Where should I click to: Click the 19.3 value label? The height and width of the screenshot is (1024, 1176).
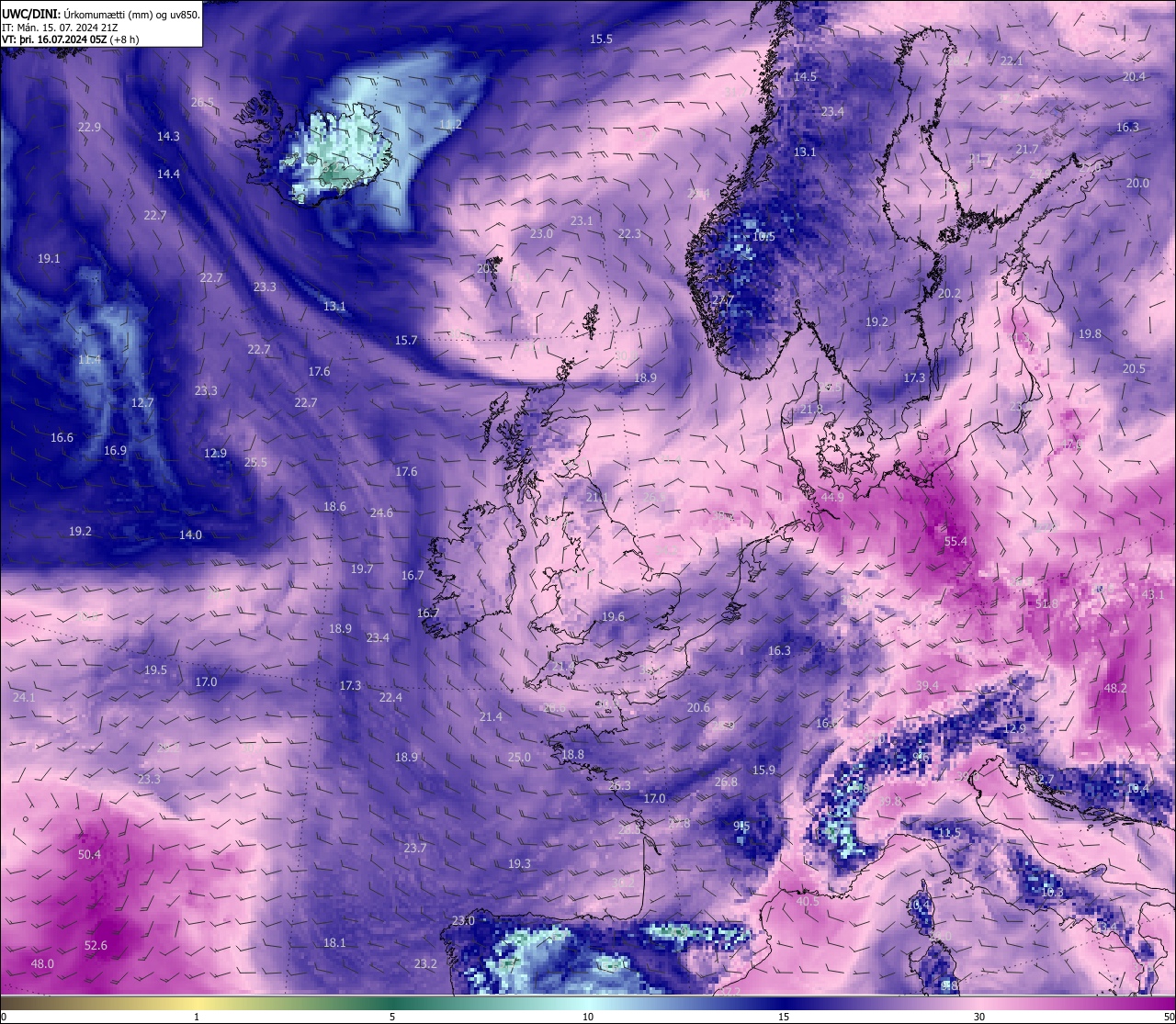pyautogui.click(x=519, y=863)
